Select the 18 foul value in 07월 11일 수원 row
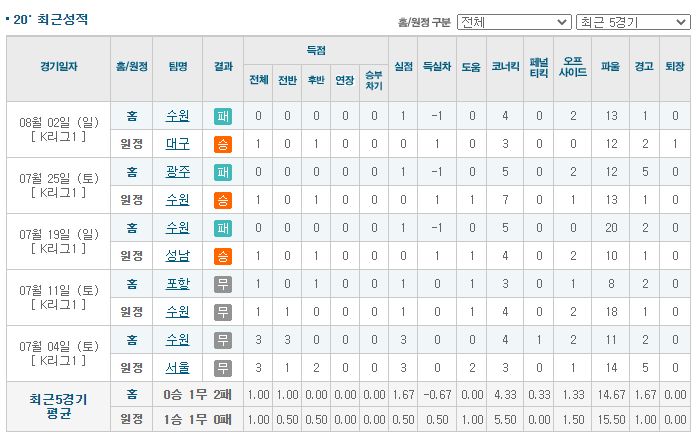The width and height of the screenshot is (696, 438). [x=611, y=312]
